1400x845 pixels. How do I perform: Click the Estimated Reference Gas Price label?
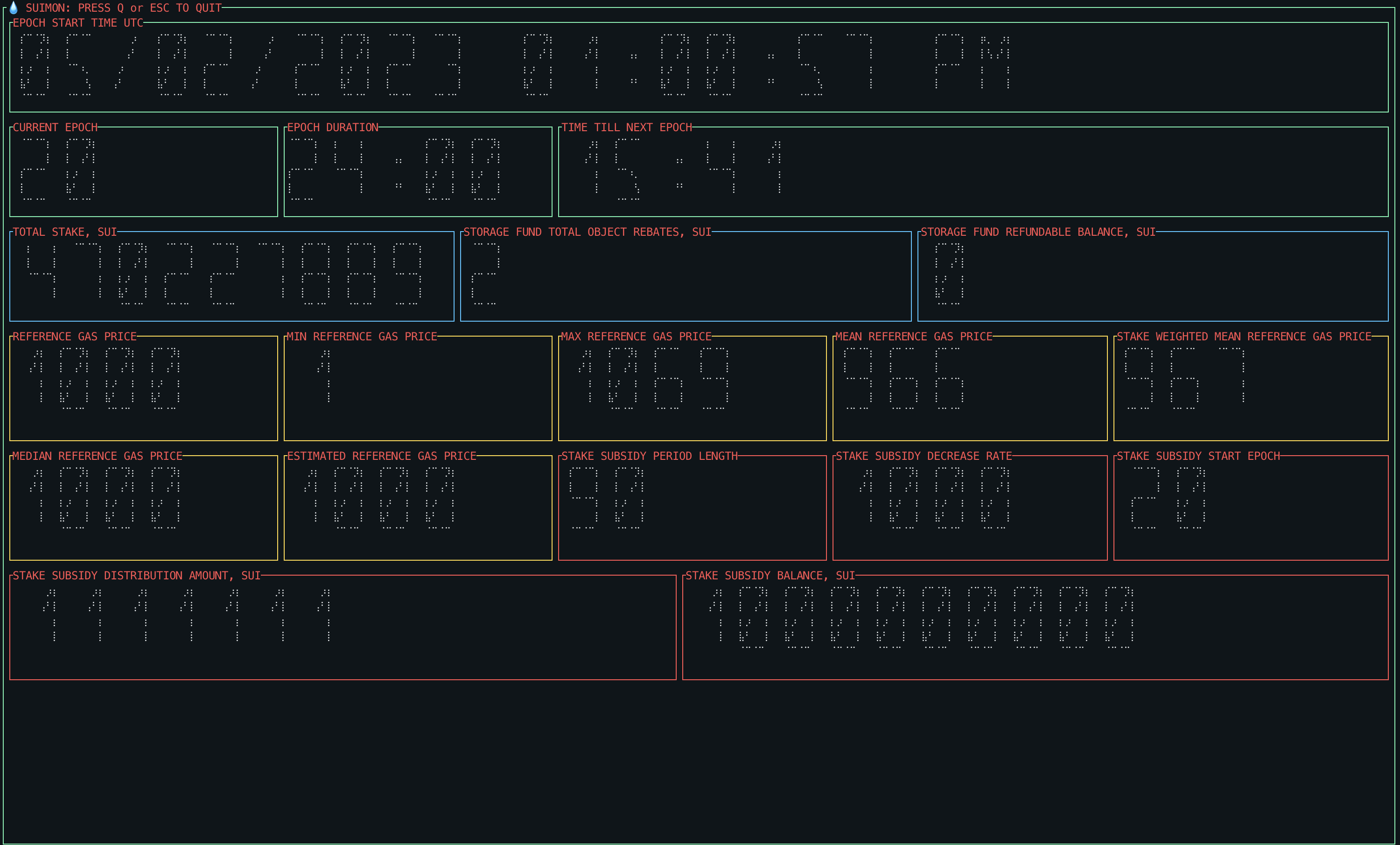tap(381, 456)
